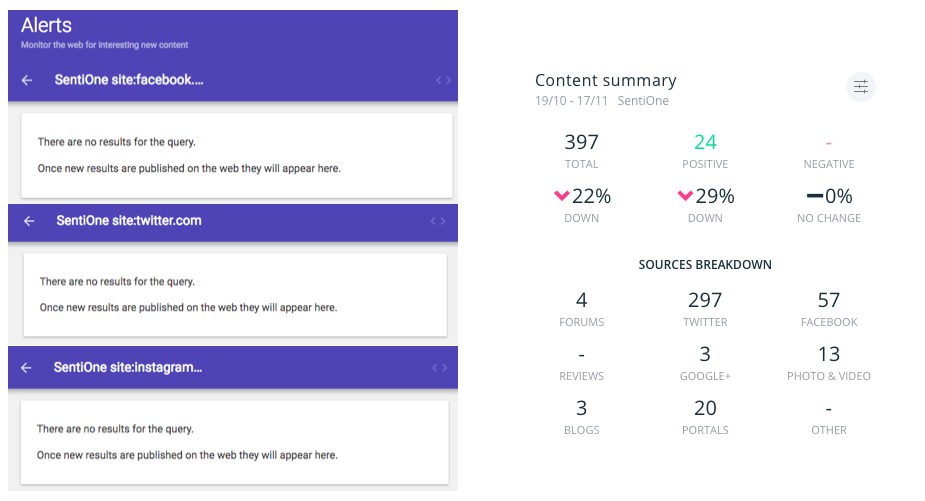Open the 297 Twitter source count
This screenshot has height=501, width=925.
coord(705,300)
